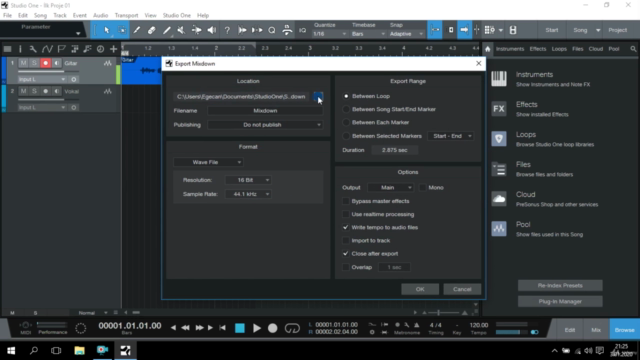Open the FX Effects icon

click(499, 109)
